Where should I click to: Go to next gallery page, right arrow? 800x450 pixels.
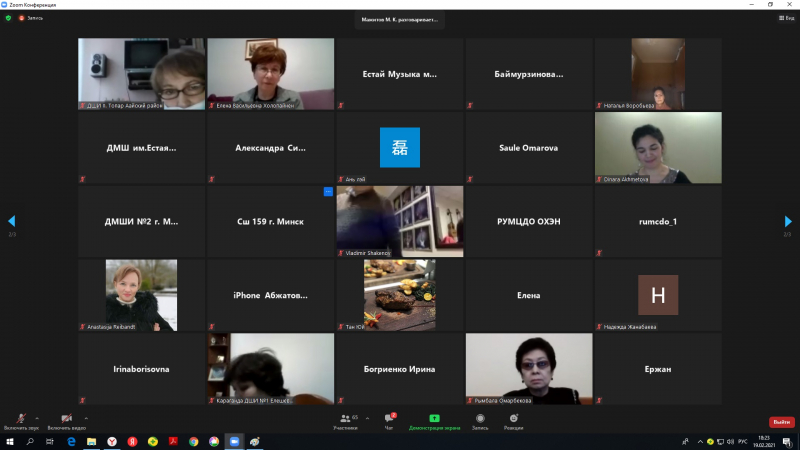coord(788,221)
